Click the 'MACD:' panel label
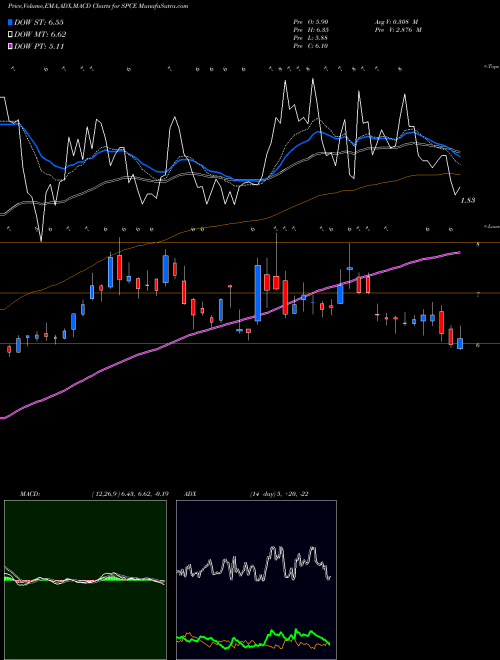The height and width of the screenshot is (660, 500). coord(30,494)
